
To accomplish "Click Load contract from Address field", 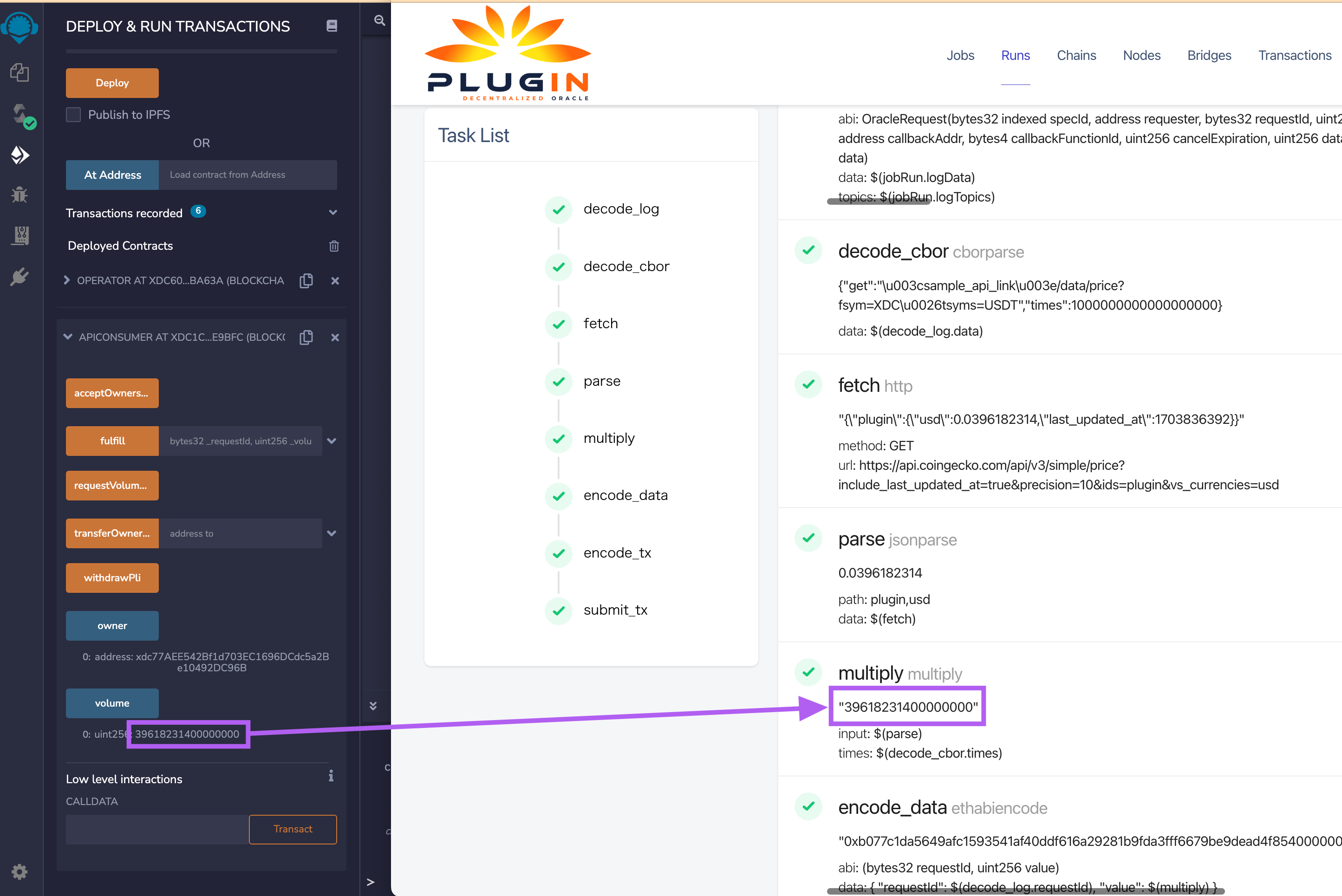I will coord(248,175).
